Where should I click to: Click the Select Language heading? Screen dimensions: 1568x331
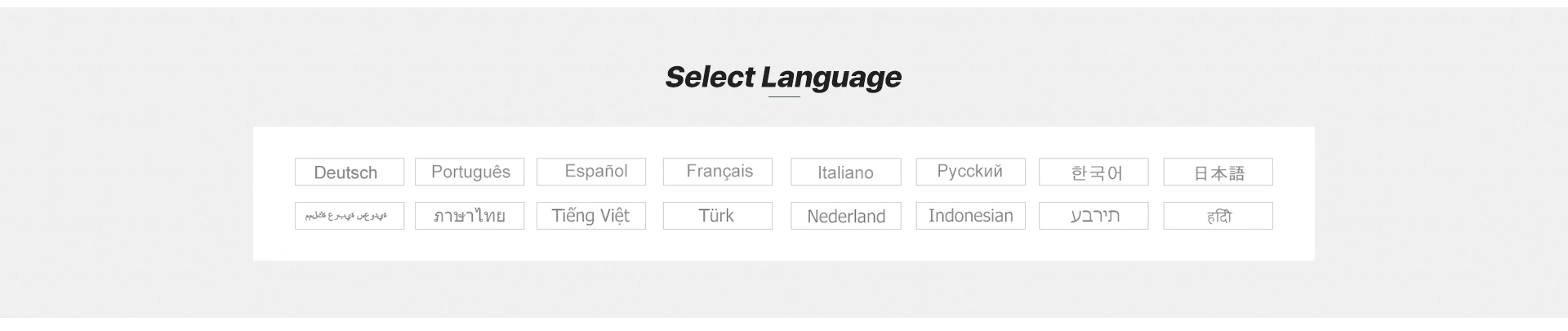tap(782, 77)
